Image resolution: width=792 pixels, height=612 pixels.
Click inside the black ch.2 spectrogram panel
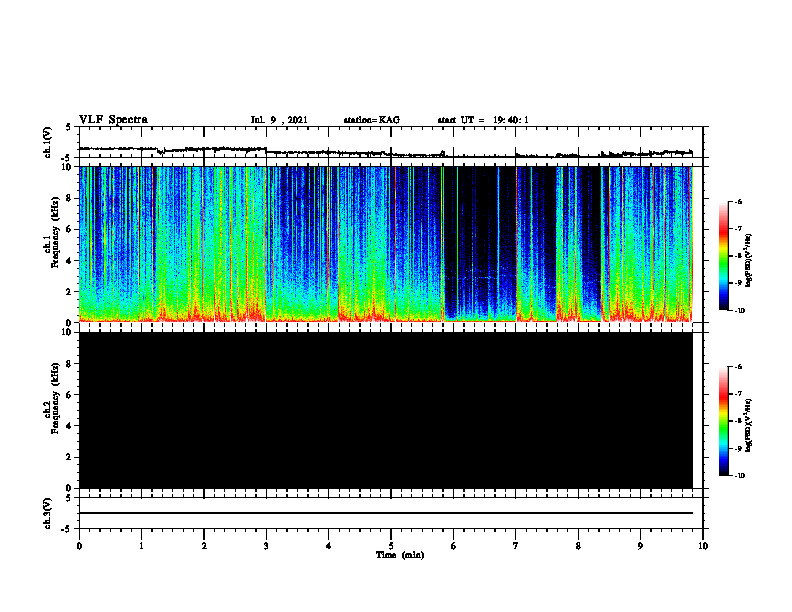click(385, 410)
